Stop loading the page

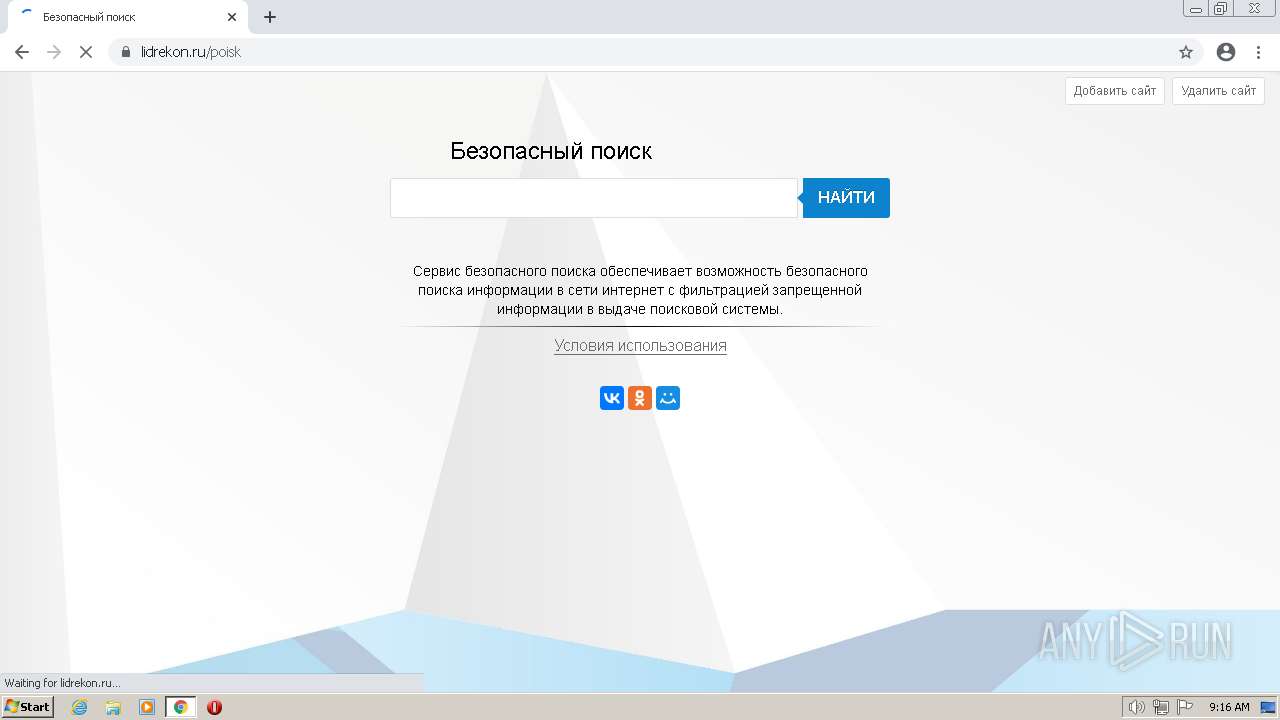[86, 52]
